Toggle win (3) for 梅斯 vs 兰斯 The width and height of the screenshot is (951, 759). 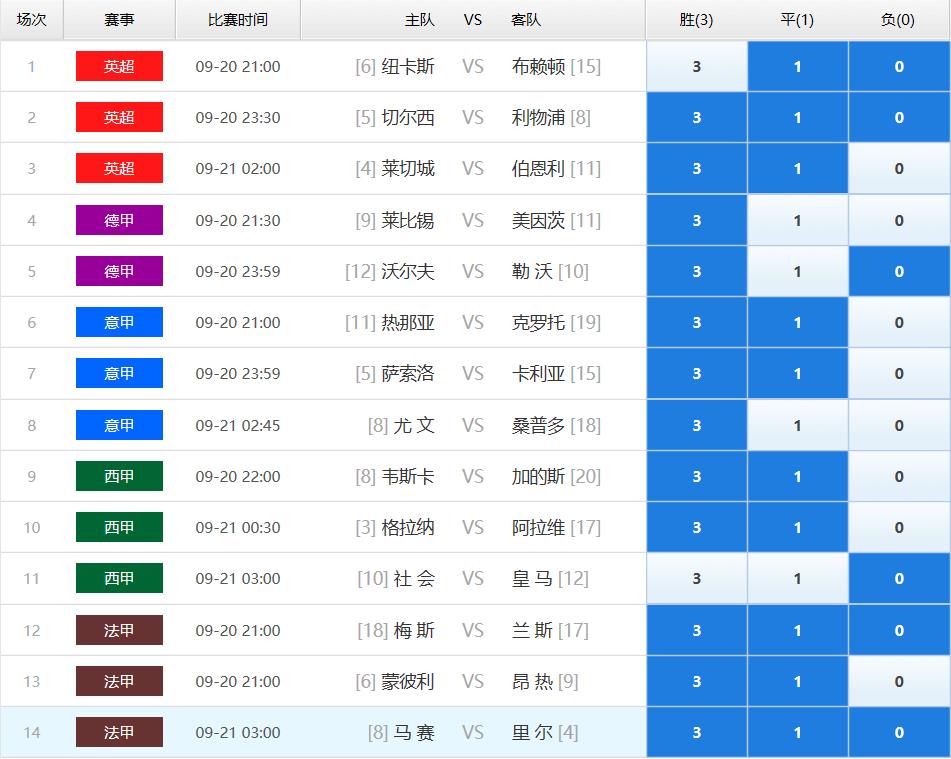[696, 630]
